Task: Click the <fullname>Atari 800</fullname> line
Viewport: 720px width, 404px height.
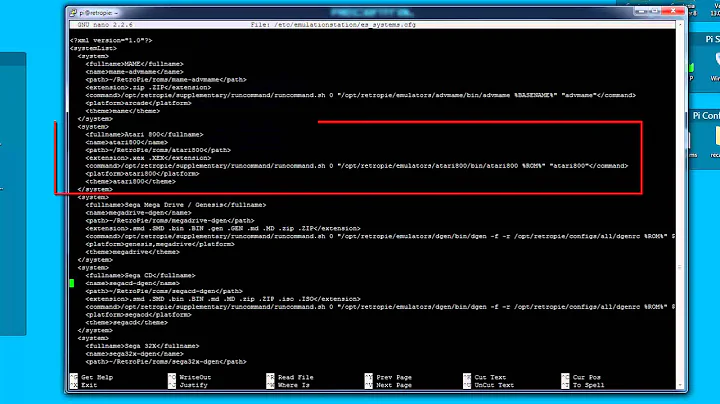Action: 144,135
